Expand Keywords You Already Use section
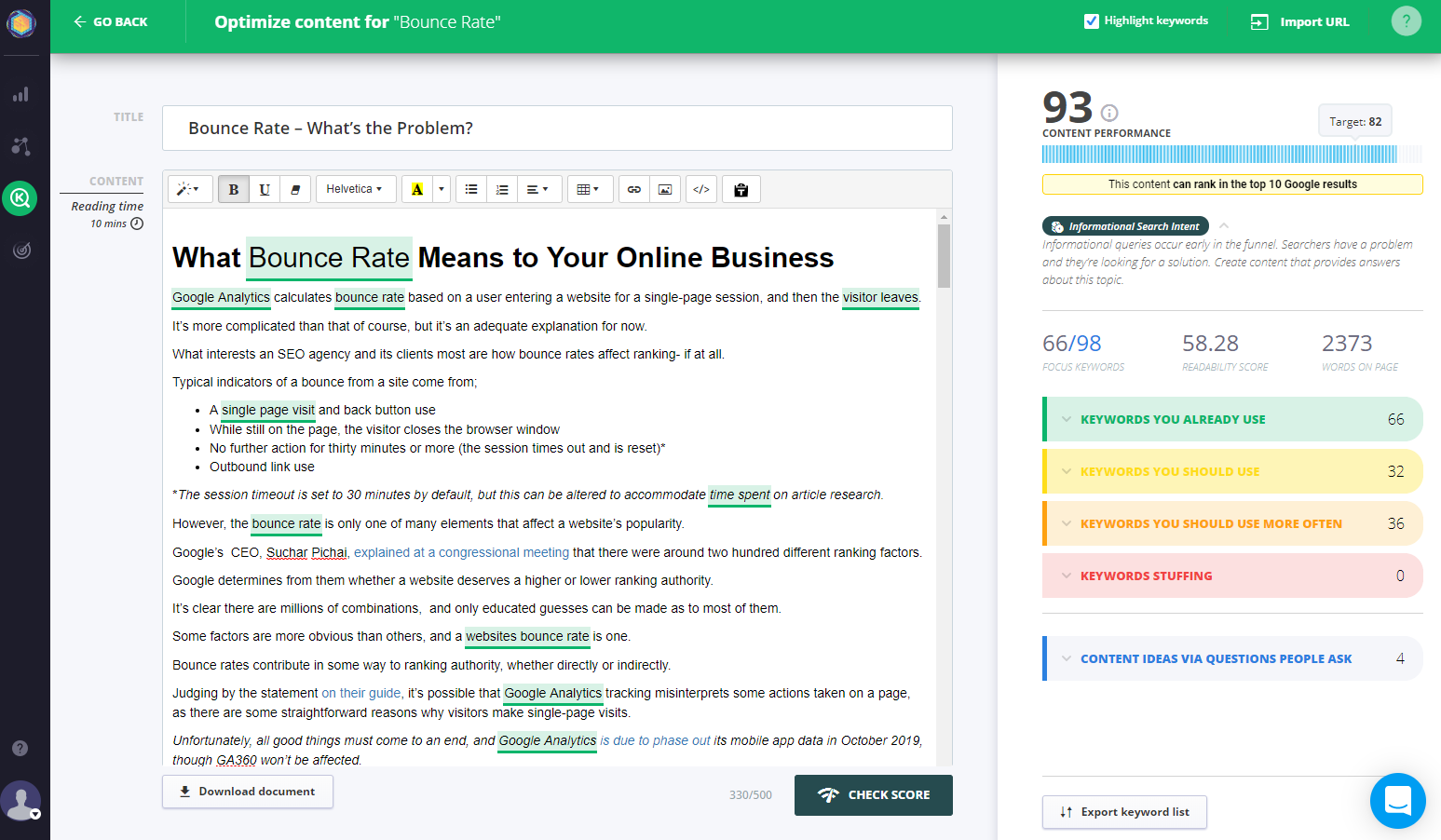The width and height of the screenshot is (1441, 840). (x=1232, y=419)
